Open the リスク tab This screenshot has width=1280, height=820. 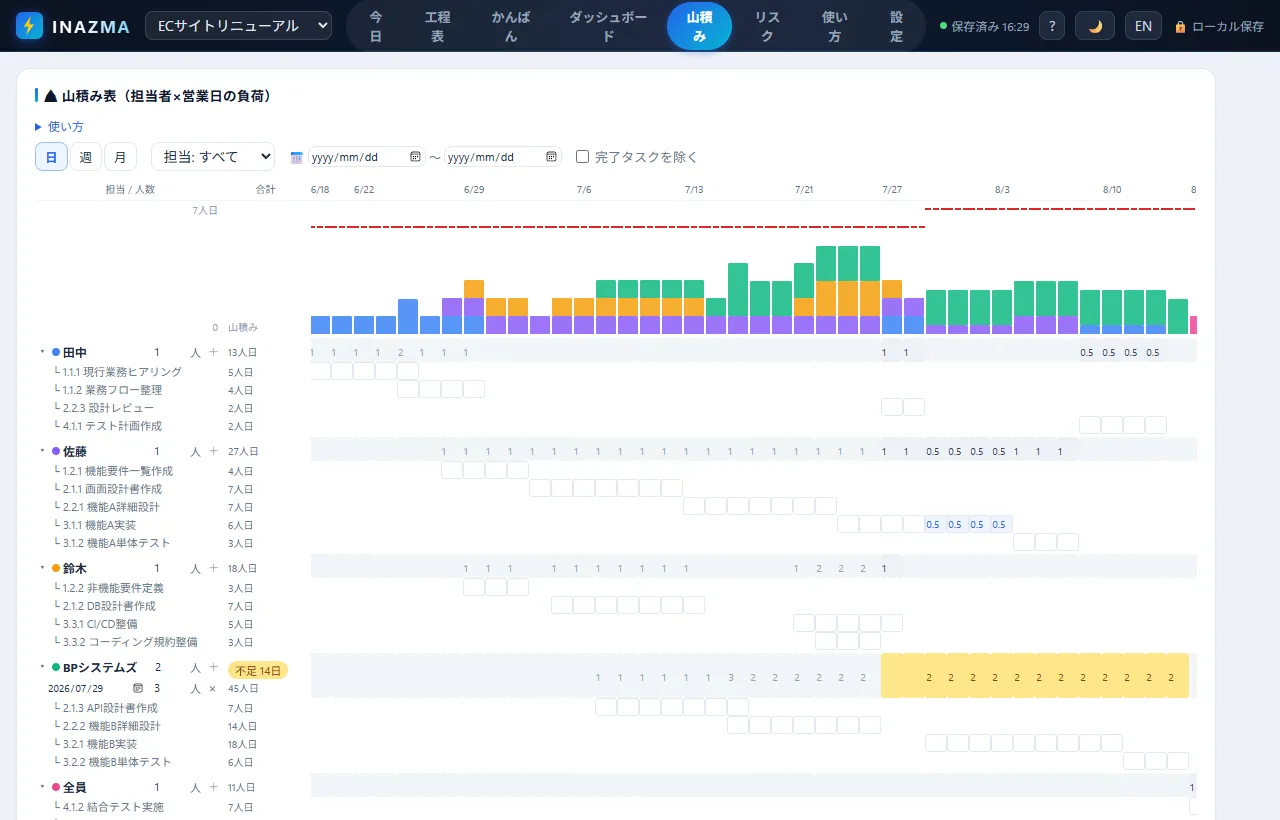click(768, 27)
